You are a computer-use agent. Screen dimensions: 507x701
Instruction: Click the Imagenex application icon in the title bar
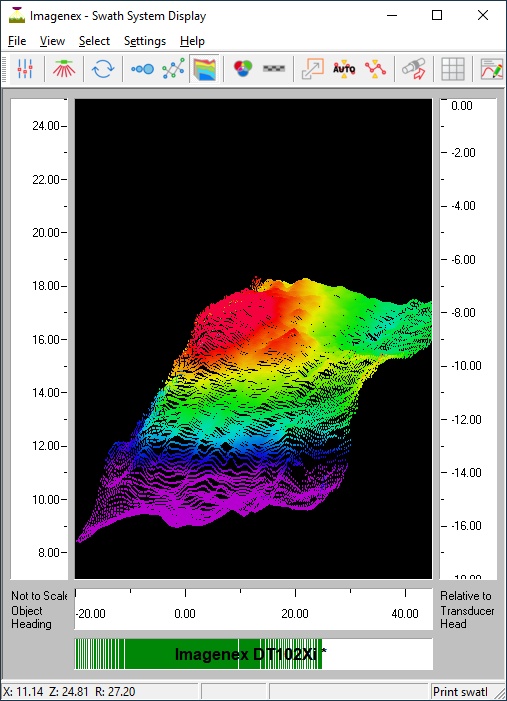point(17,16)
